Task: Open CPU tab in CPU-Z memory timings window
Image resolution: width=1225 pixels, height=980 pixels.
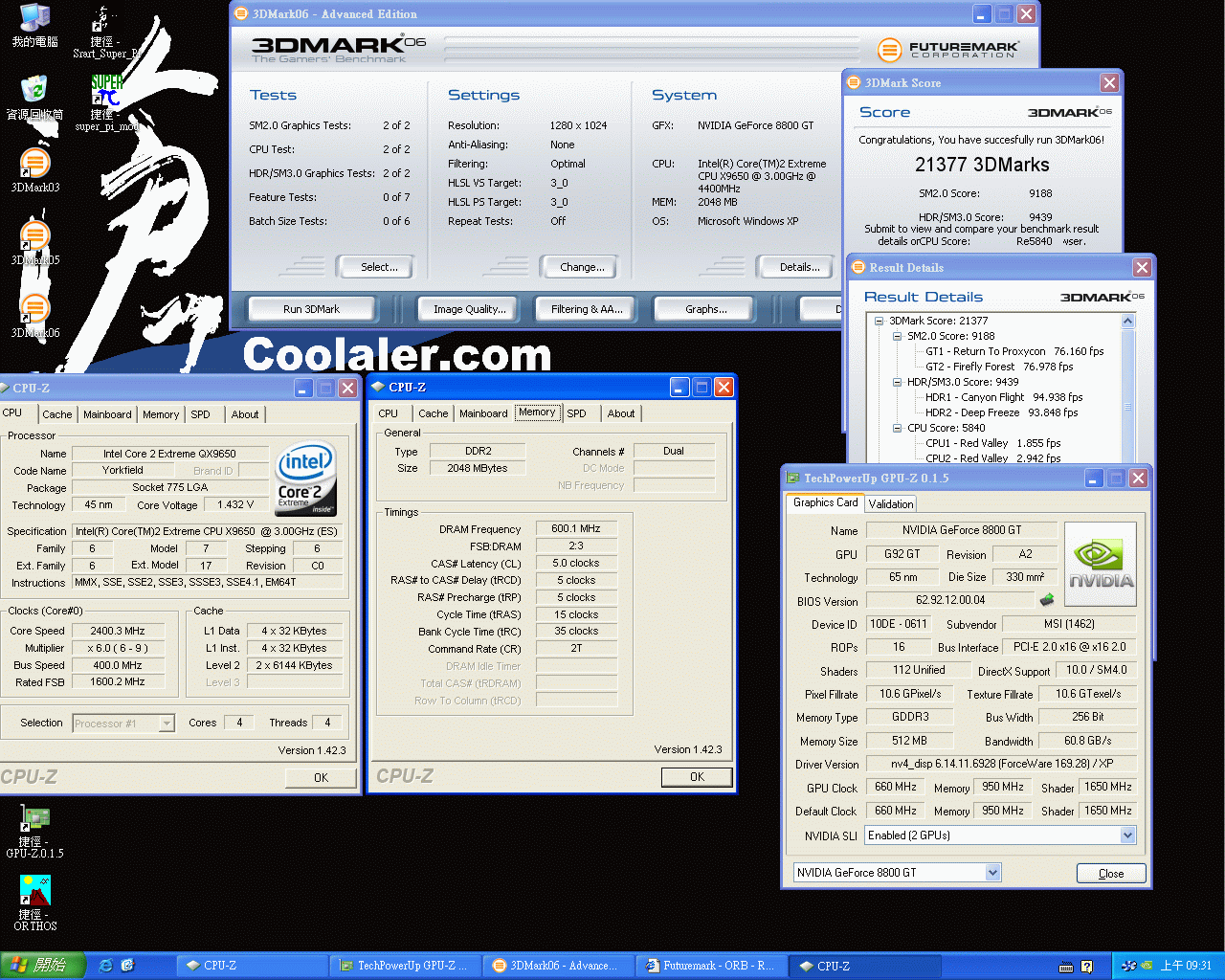Action: [388, 413]
